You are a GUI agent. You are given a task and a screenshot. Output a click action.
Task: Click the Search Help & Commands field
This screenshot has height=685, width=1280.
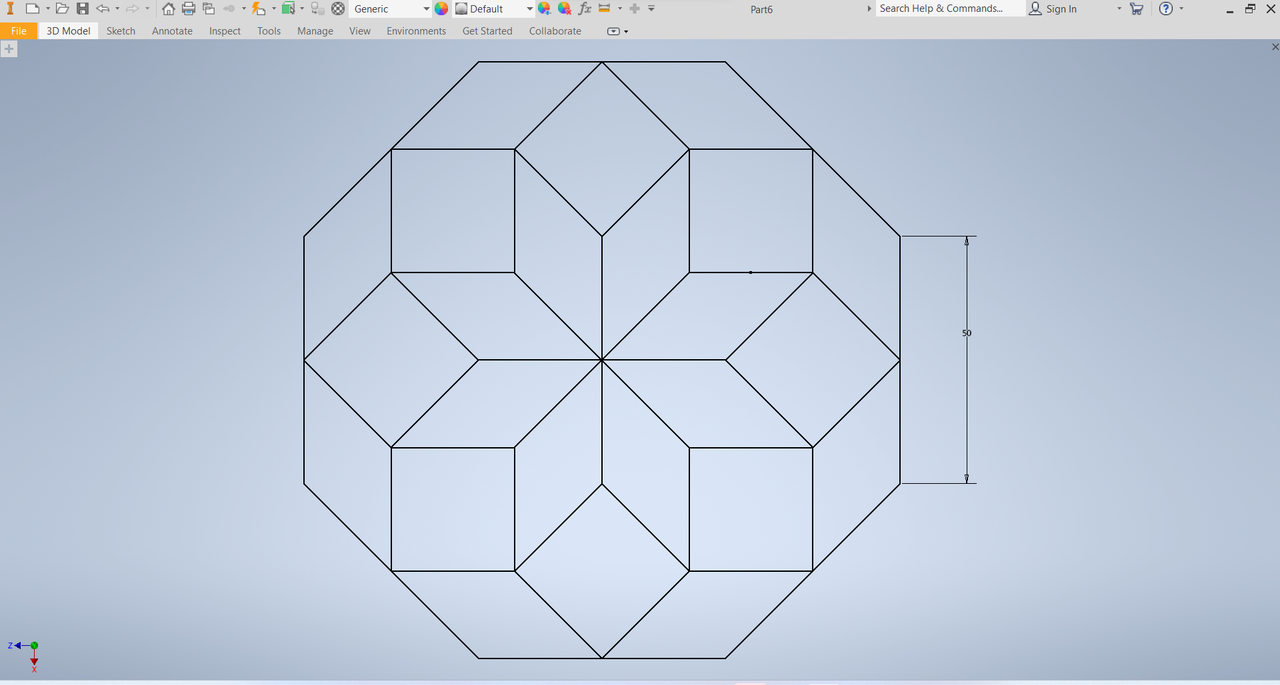pyautogui.click(x=950, y=9)
